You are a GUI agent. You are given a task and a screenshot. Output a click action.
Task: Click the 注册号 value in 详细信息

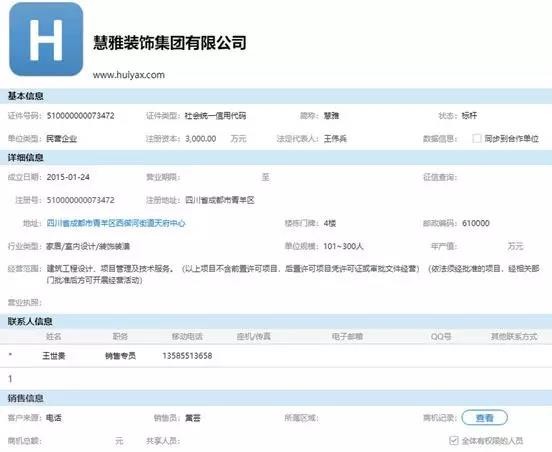click(x=81, y=200)
